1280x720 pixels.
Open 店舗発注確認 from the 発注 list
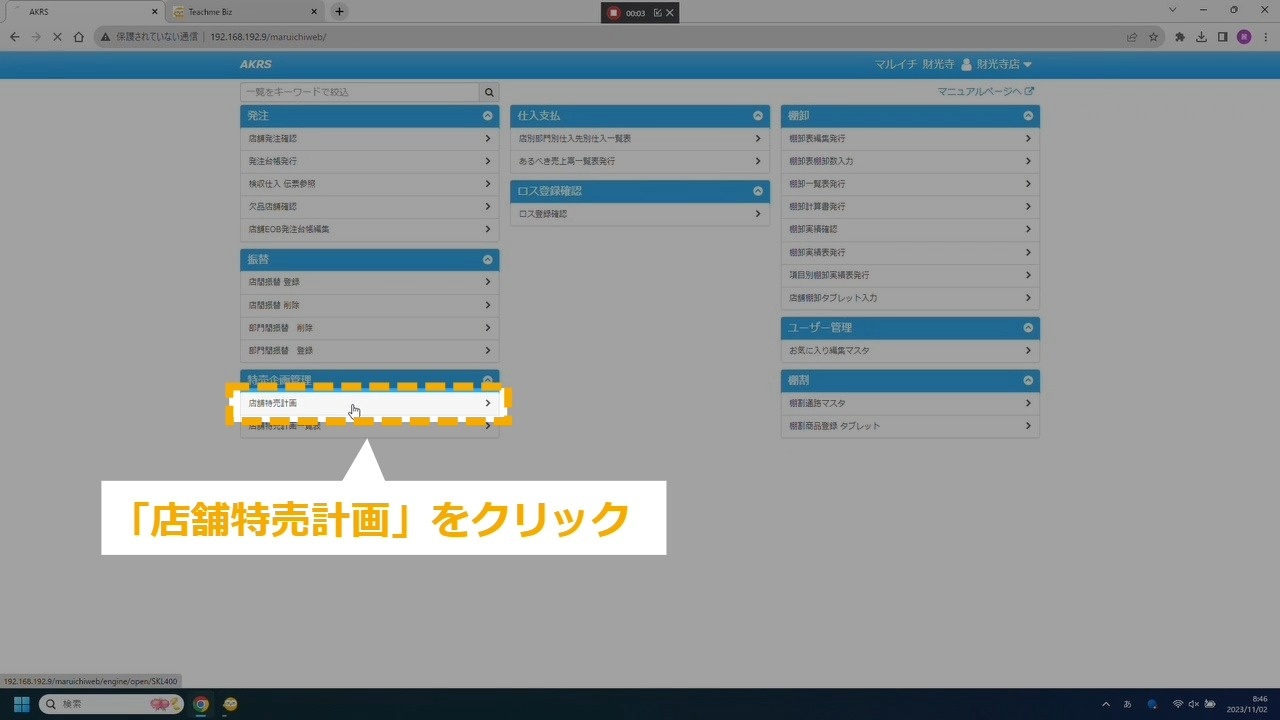369,139
